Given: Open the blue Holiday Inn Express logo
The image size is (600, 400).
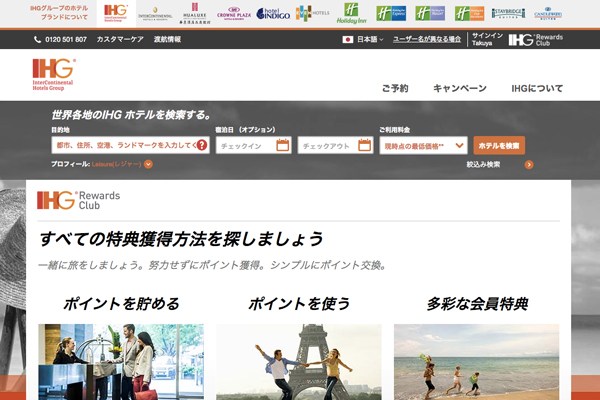Looking at the screenshot, I should [391, 13].
